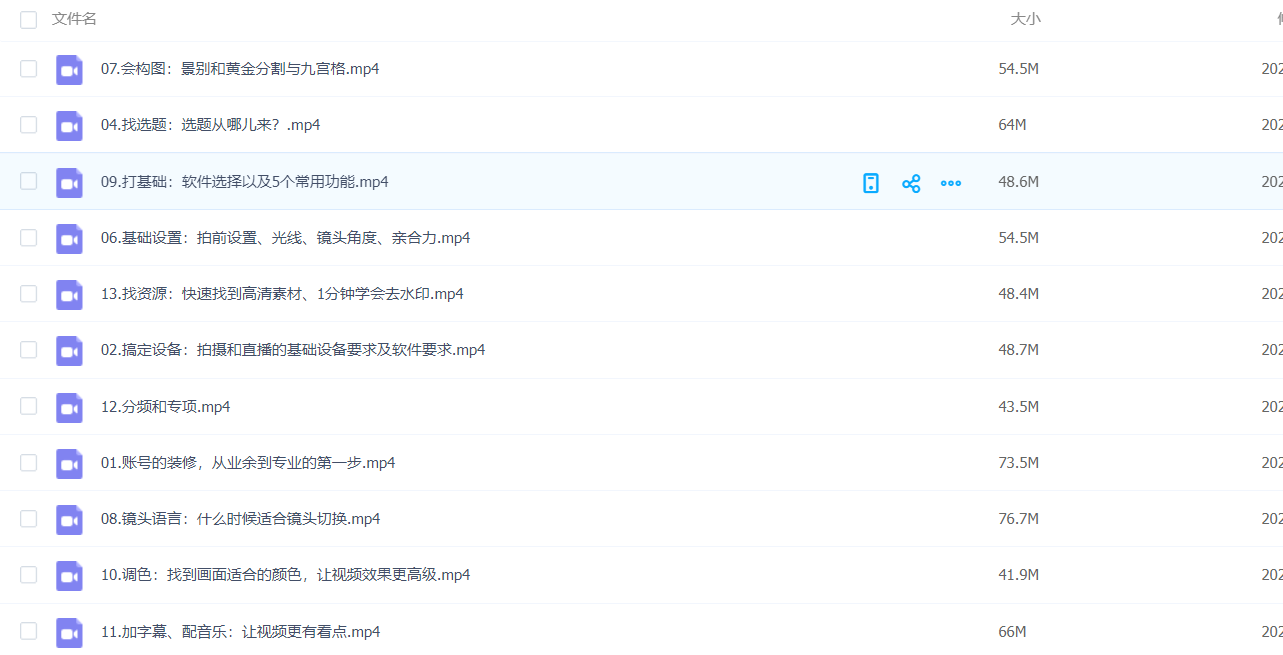Check the box for 01.账号的装修 file
This screenshot has width=1283, height=655.
point(28,462)
